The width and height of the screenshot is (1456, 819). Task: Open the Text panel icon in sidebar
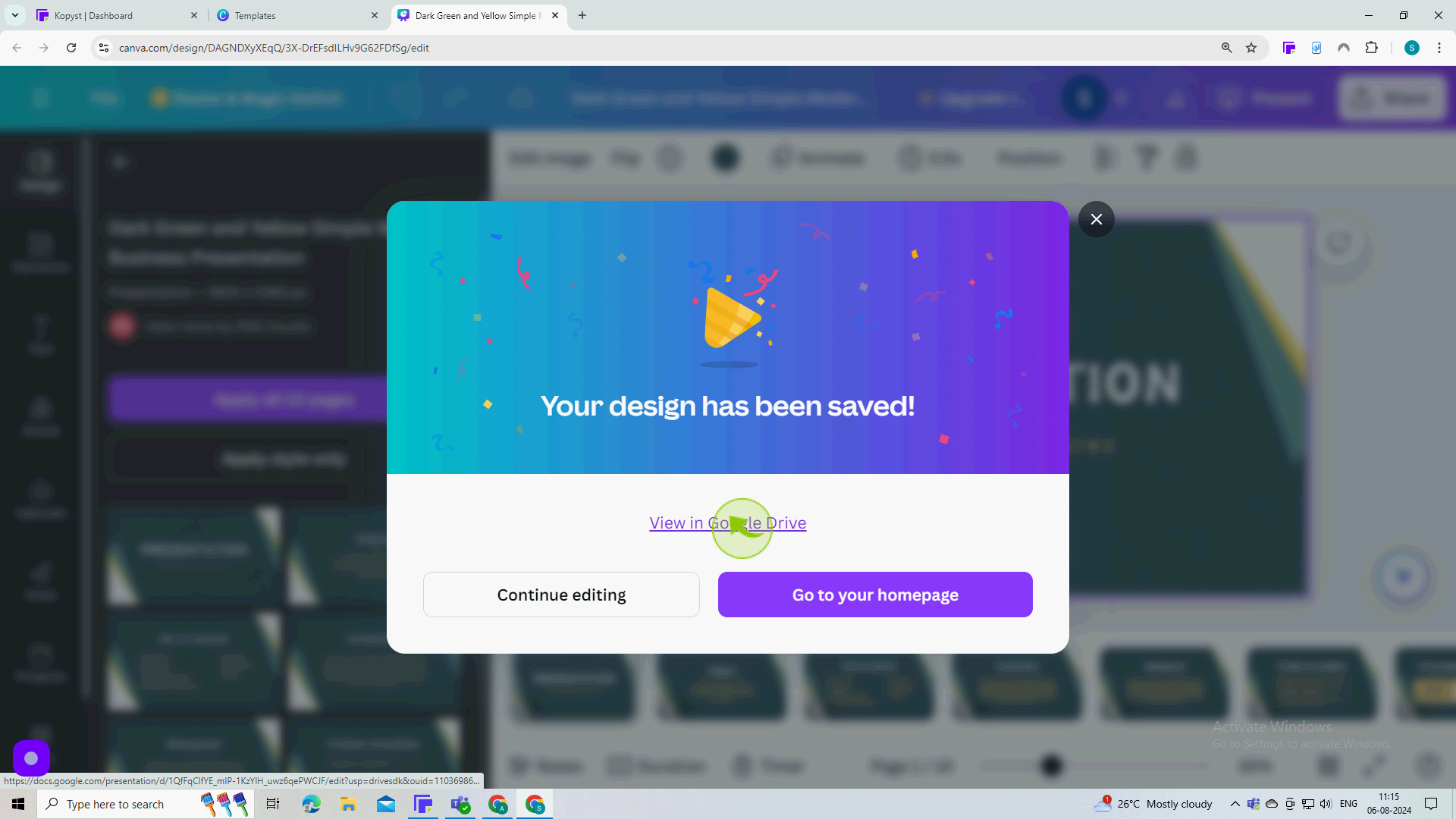pyautogui.click(x=41, y=336)
